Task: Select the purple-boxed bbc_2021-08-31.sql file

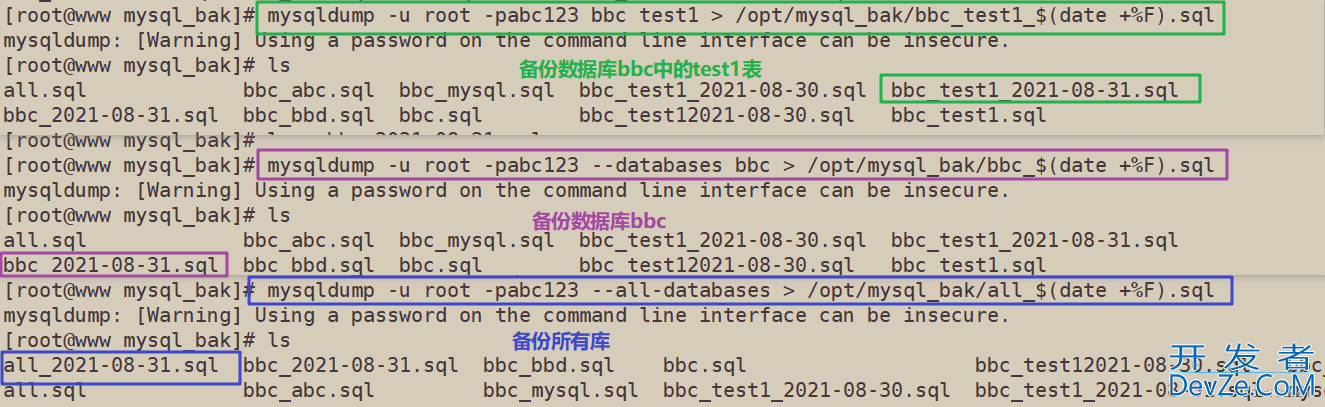Action: [114, 265]
